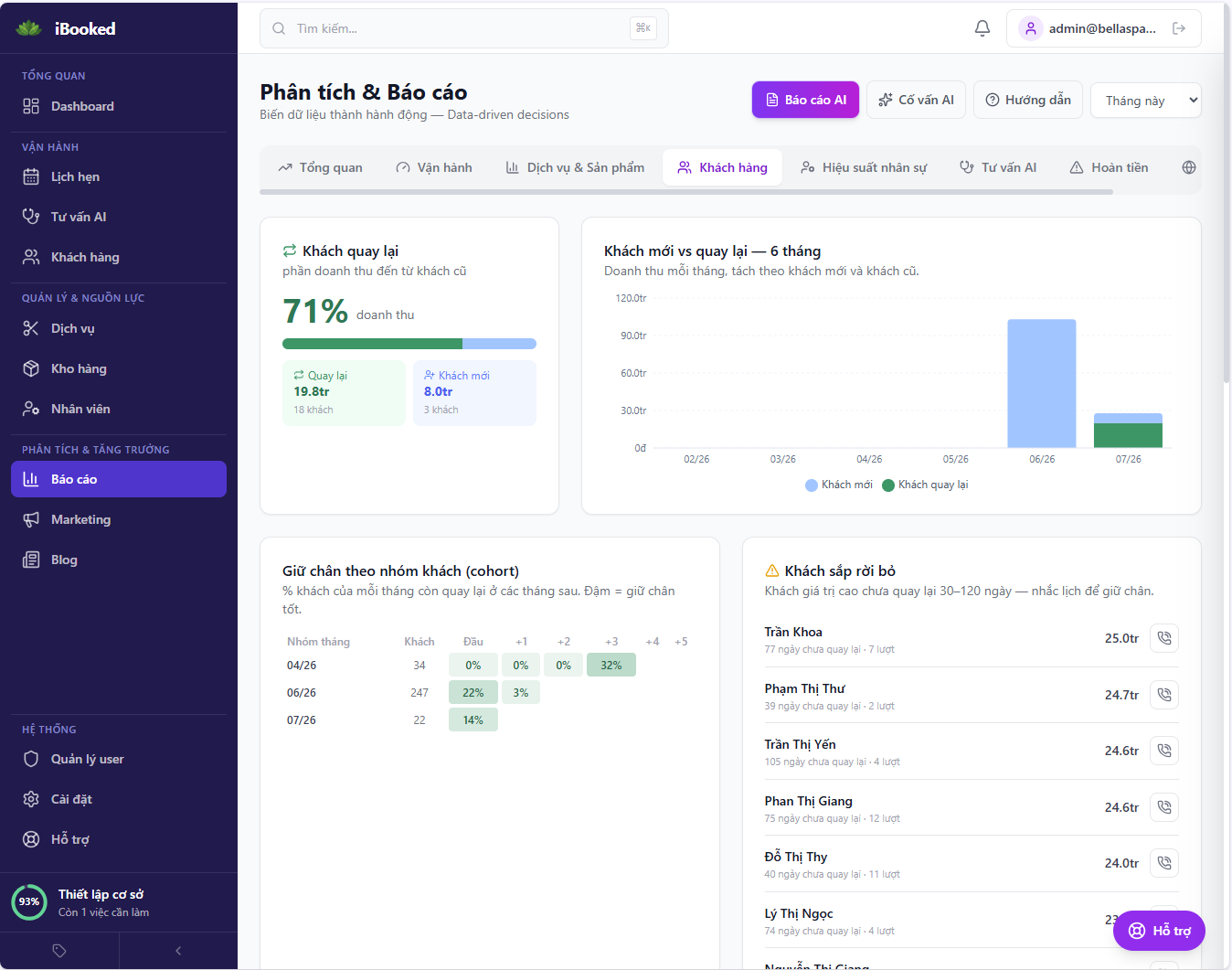
Task: Call Đỗ Thị Thy using the phone icon
Action: tap(1164, 863)
